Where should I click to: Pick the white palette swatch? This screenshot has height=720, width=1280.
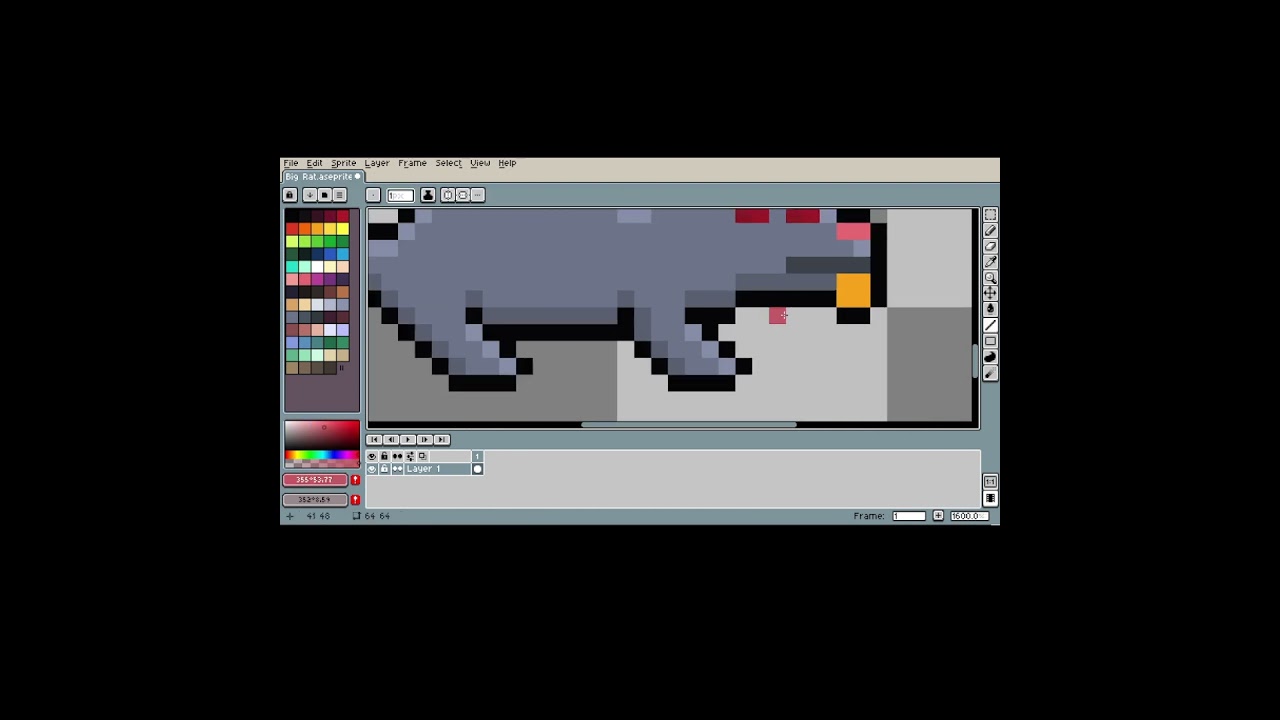point(317,267)
